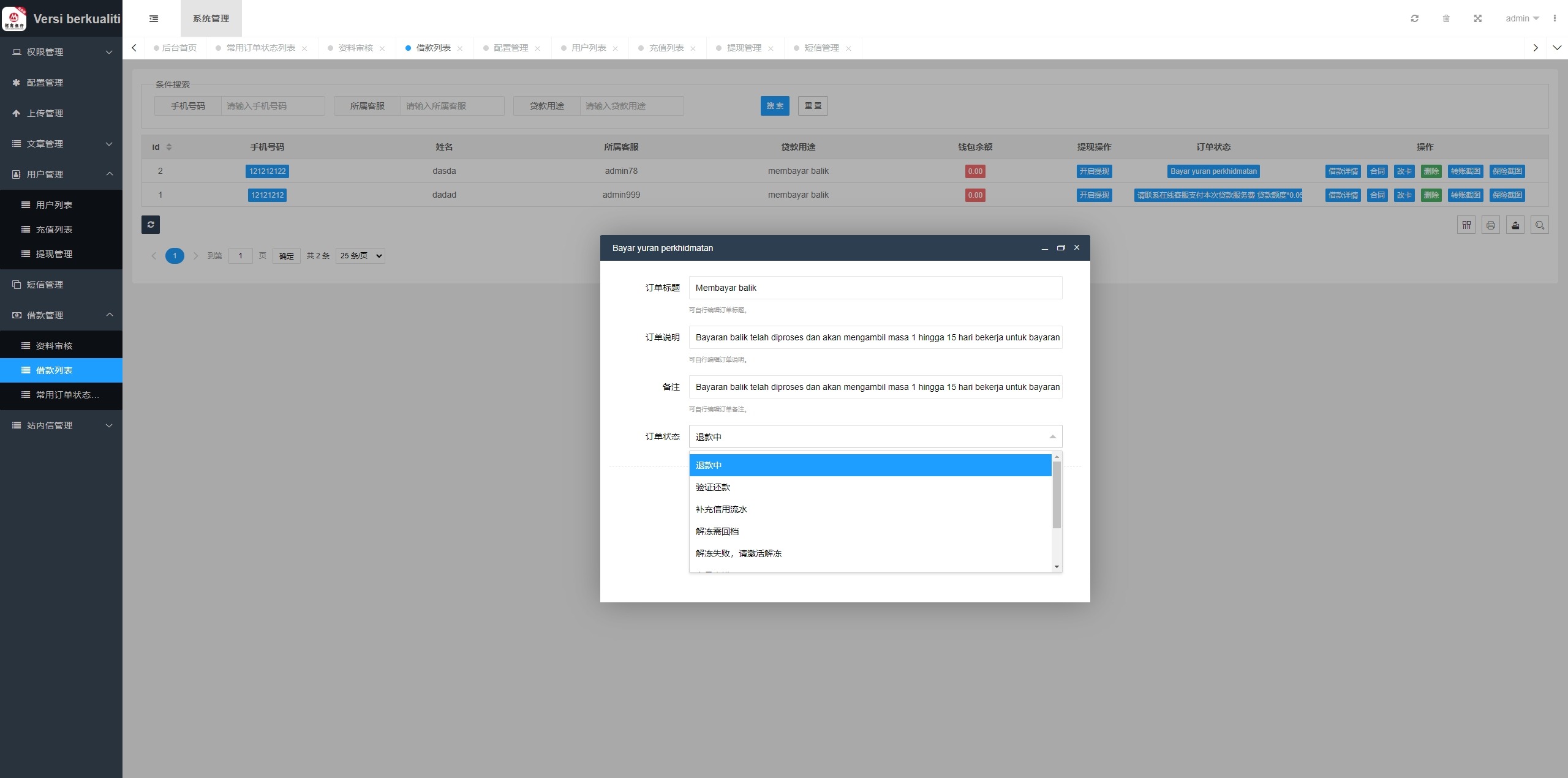Open the tab operations dropdown chevron

(x=1557, y=48)
